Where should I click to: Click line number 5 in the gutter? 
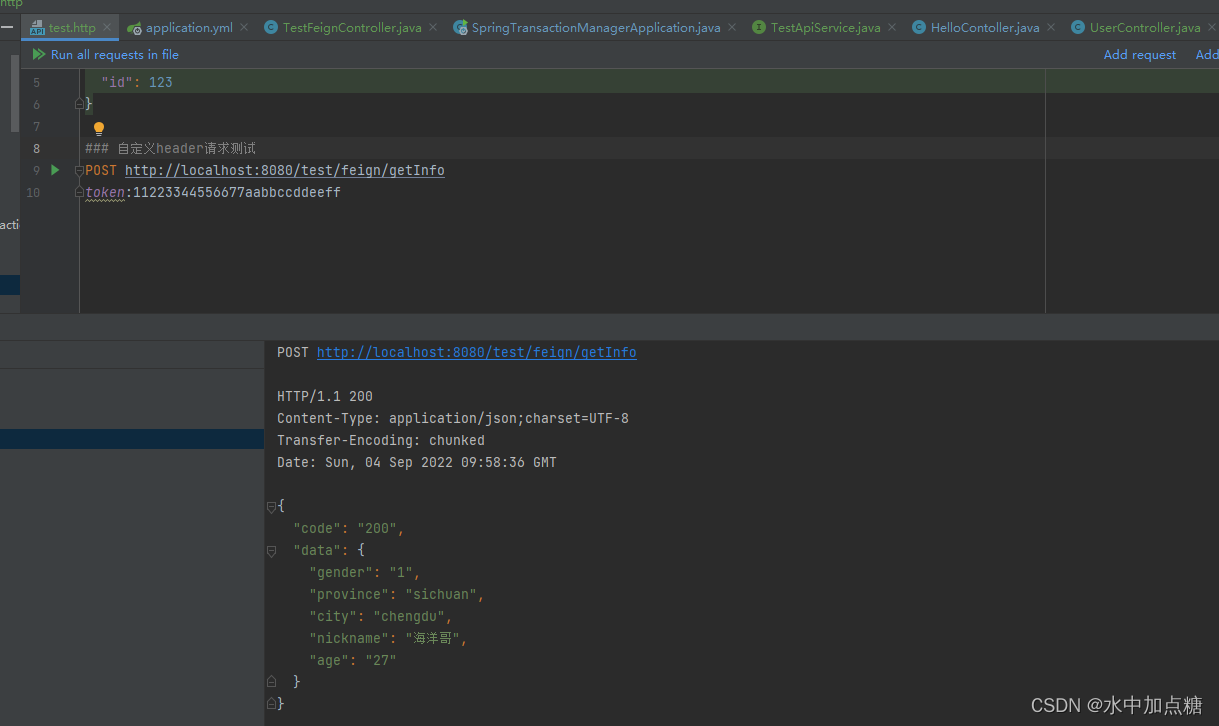pyautogui.click(x=37, y=82)
